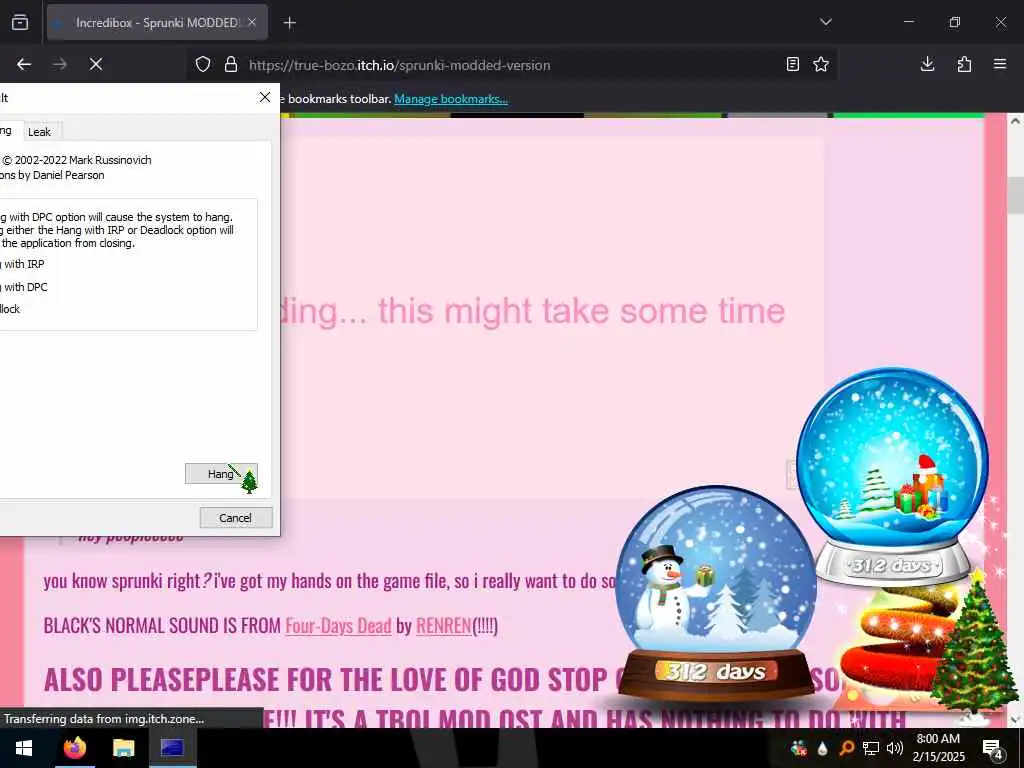1024x768 pixels.
Task: Click the white droplet tray icon
Action: [x=822, y=748]
